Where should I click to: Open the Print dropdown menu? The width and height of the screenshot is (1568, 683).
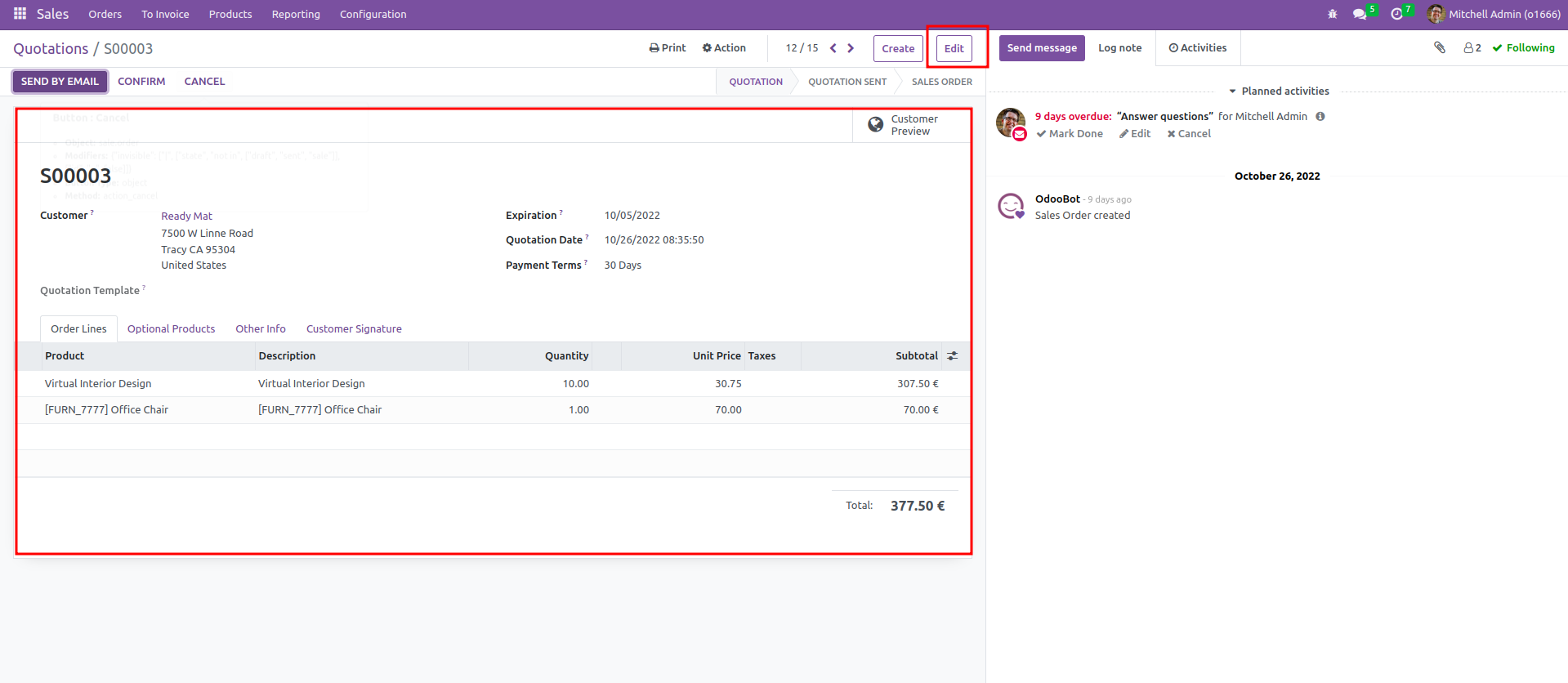tap(668, 48)
